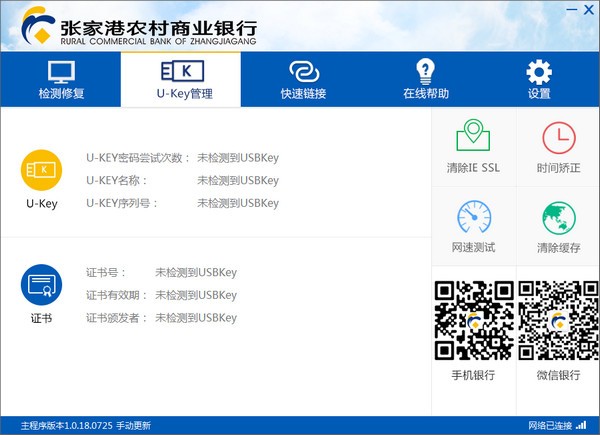Click the 清除IE SSL label
Viewport: 600px width, 435px height.
click(x=473, y=168)
